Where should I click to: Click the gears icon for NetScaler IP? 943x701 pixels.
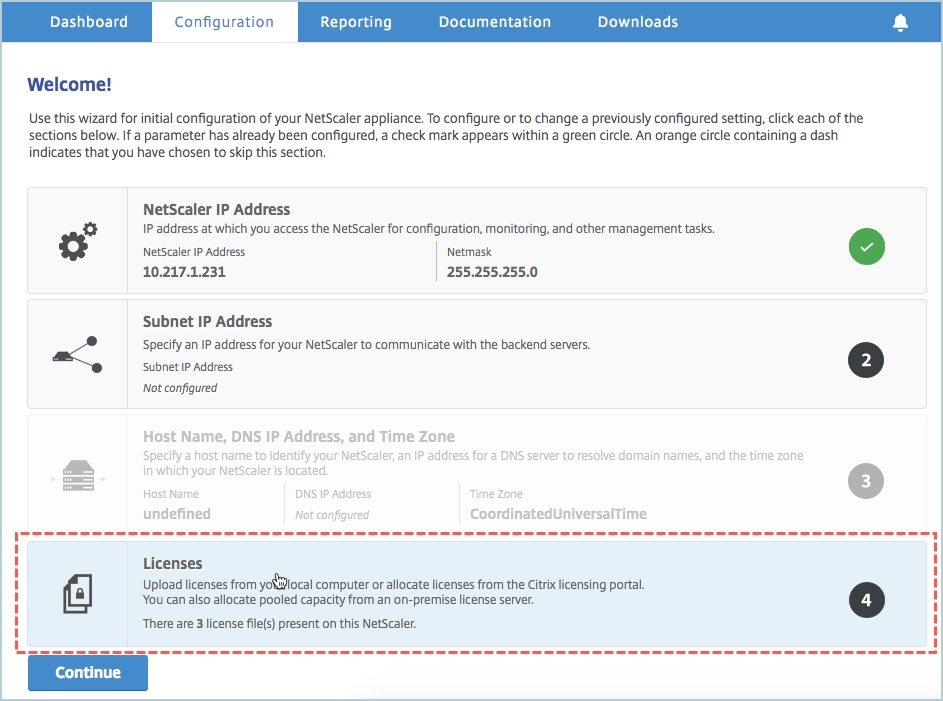78,241
